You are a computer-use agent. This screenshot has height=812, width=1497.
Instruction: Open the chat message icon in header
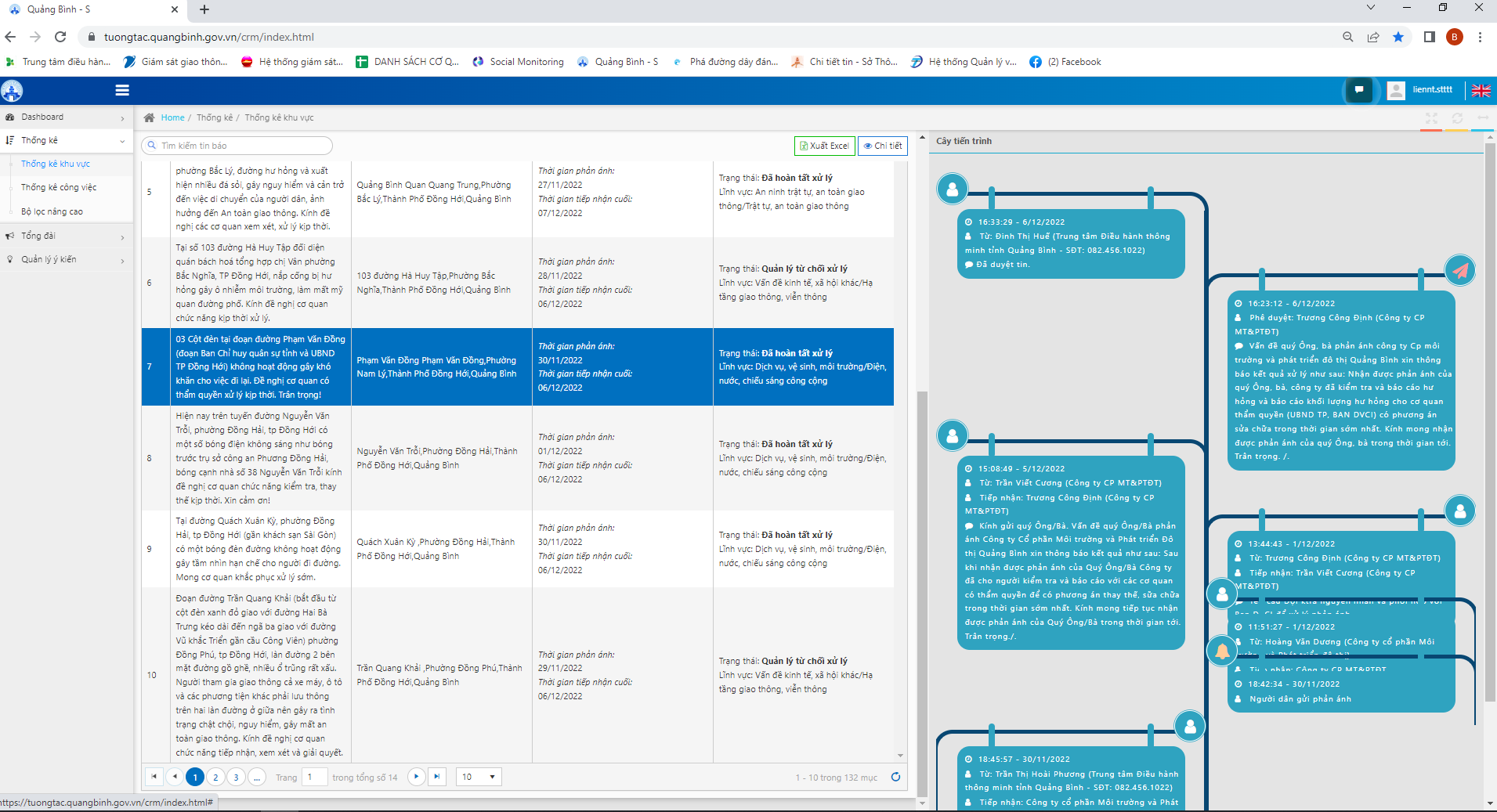[x=1358, y=90]
